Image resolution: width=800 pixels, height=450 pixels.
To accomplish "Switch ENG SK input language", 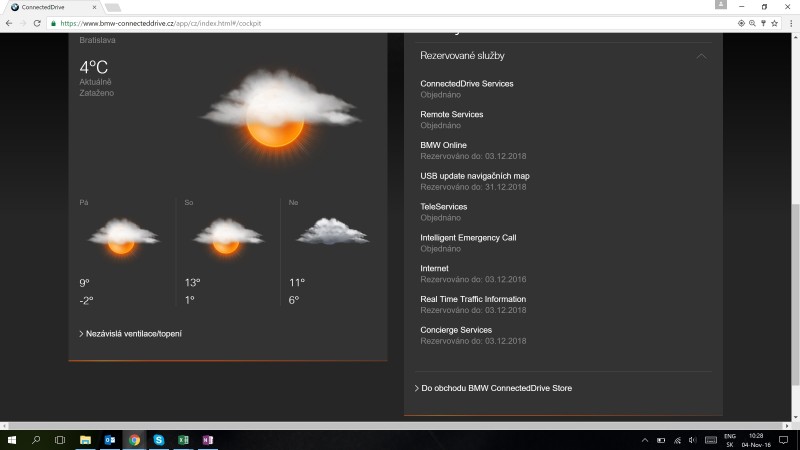I will tap(730, 440).
